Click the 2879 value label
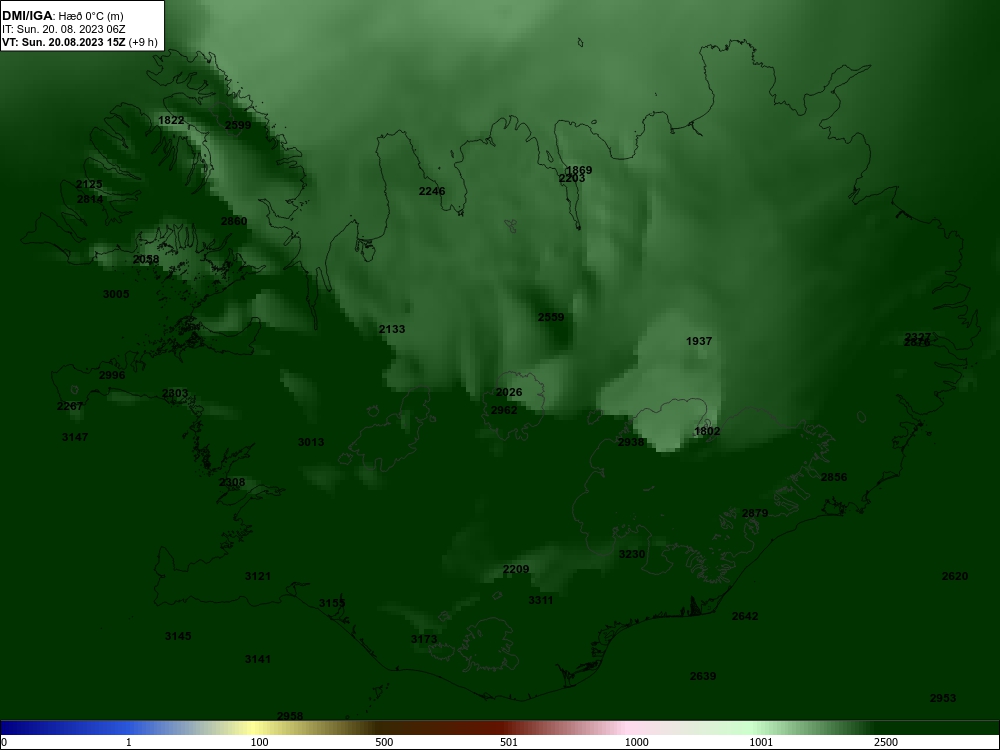The height and width of the screenshot is (750, 1000). (755, 513)
